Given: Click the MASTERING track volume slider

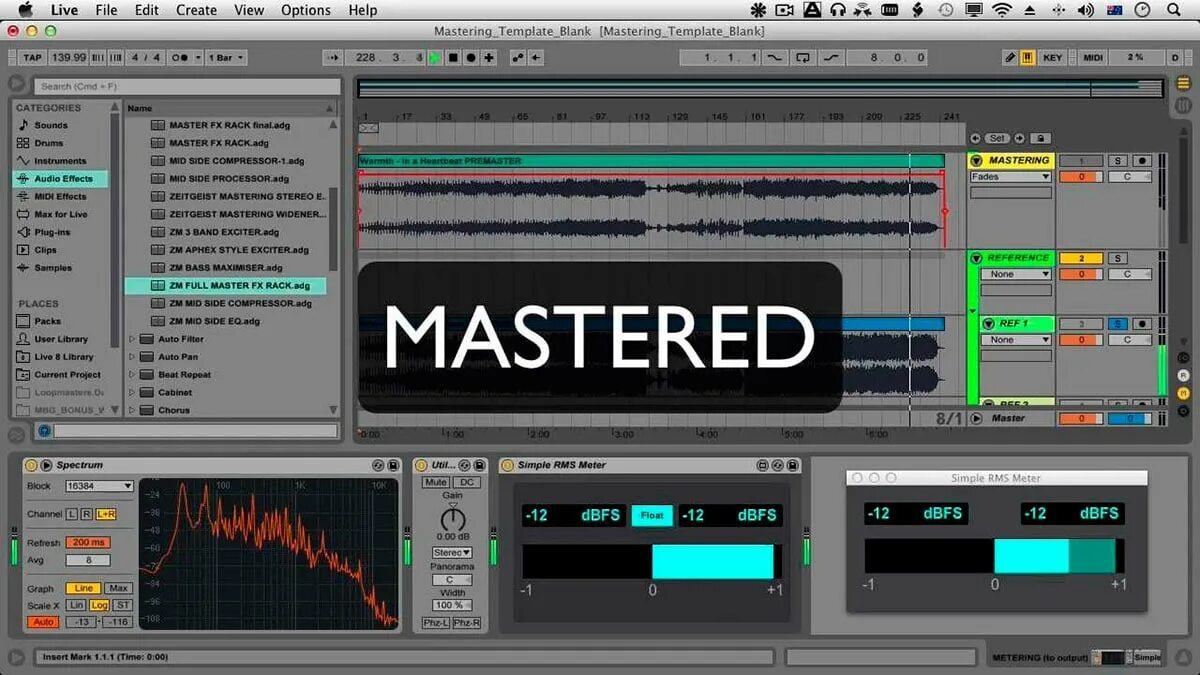Looking at the screenshot, I should point(1081,177).
